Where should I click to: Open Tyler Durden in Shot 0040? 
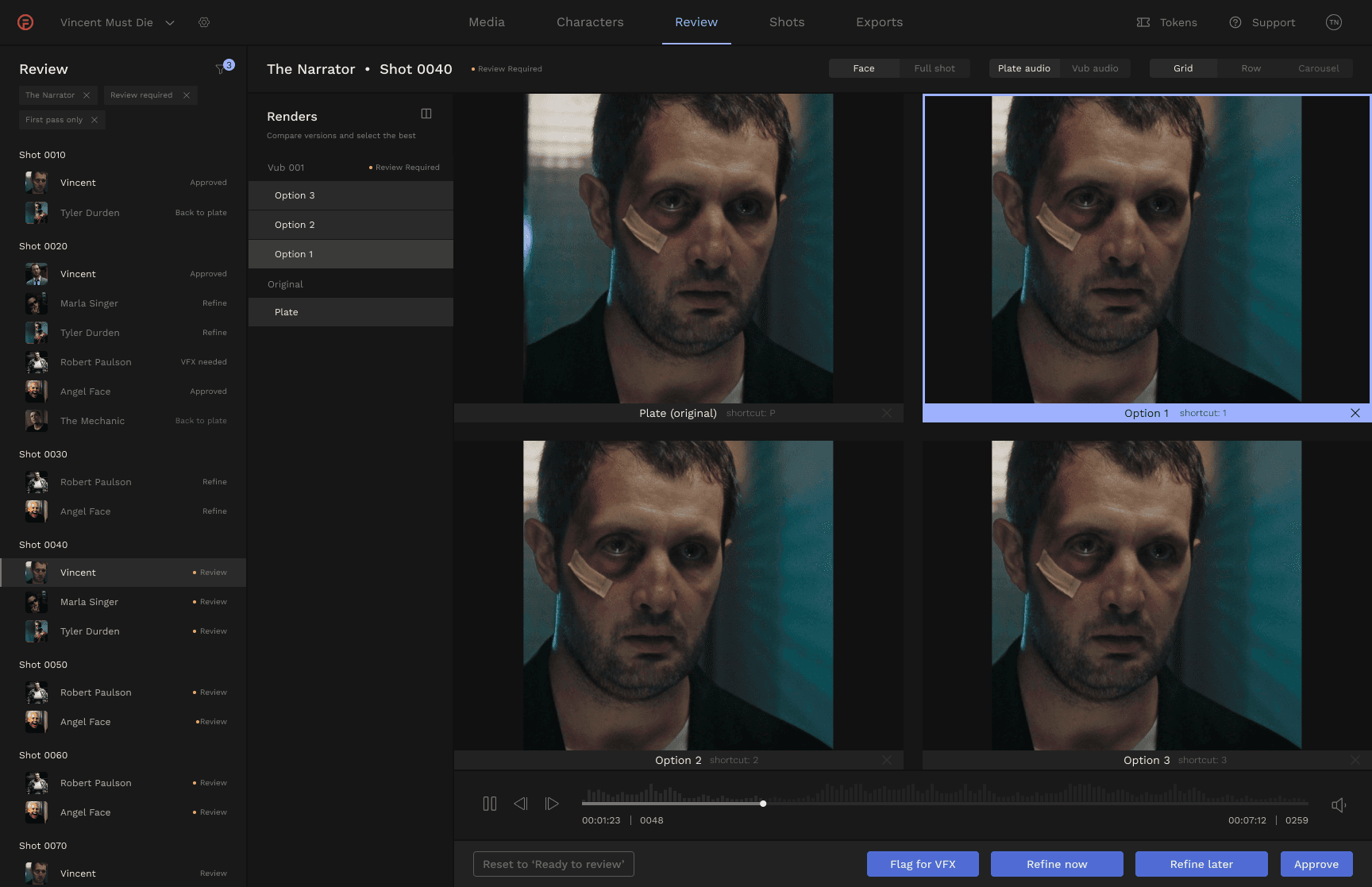click(123, 631)
